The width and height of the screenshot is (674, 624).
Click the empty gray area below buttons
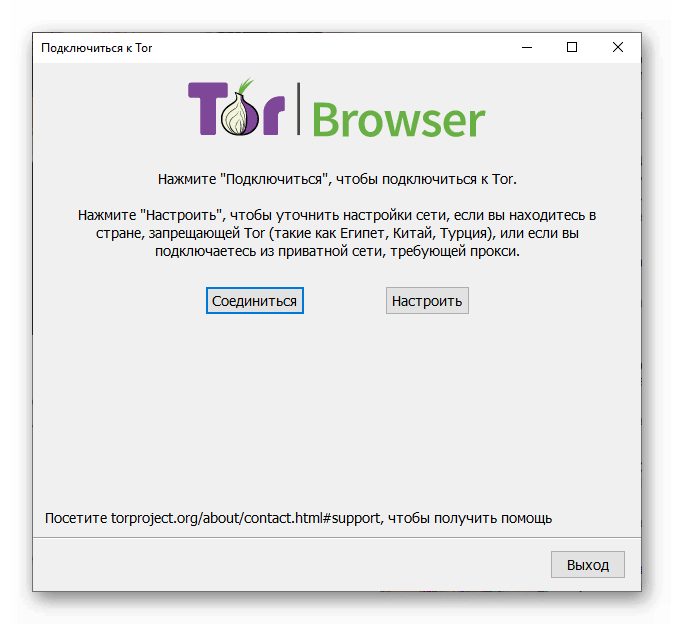(x=337, y=408)
